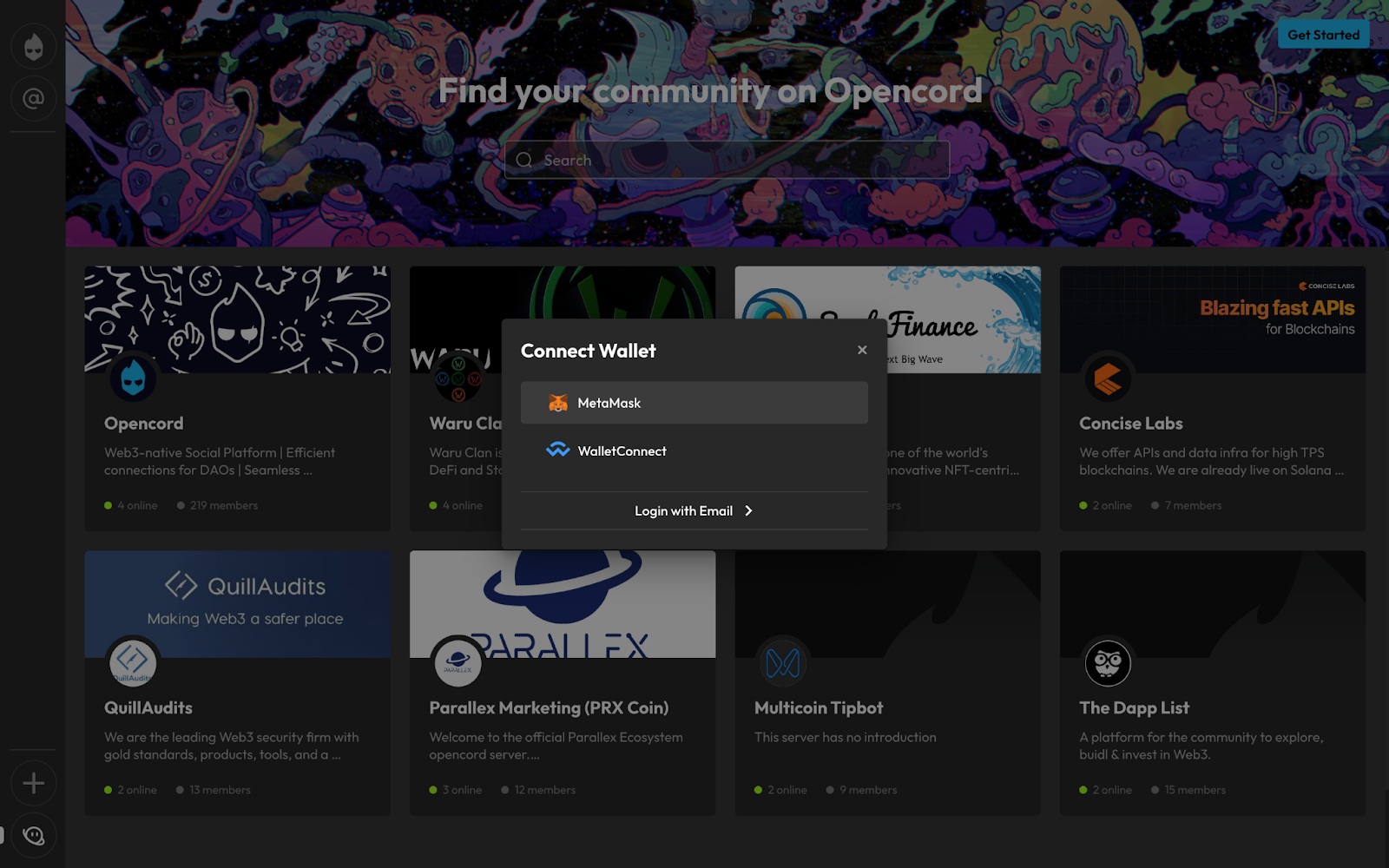Choose Login with Email
The height and width of the screenshot is (868, 1389).
[694, 510]
